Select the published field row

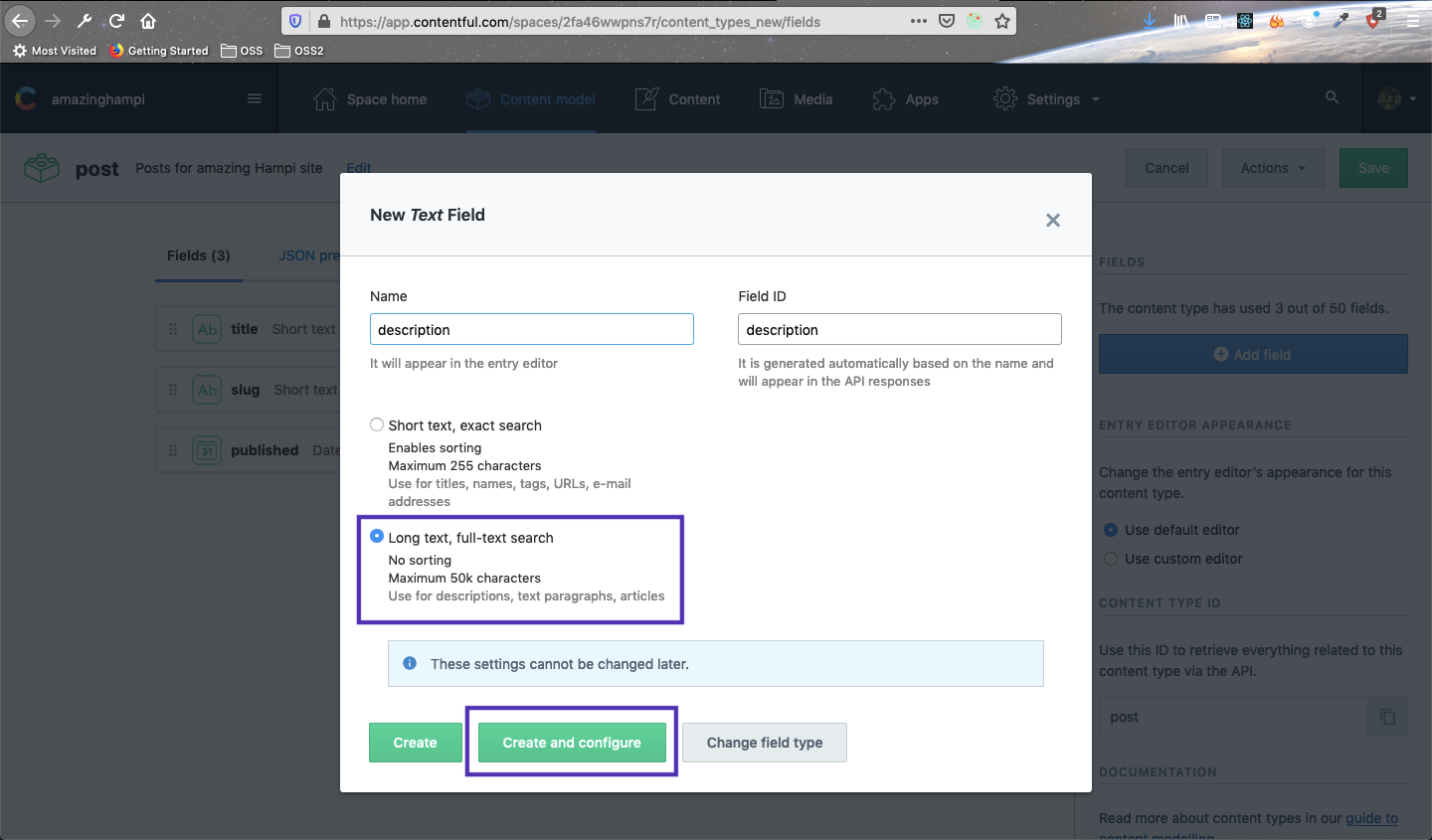click(248, 450)
